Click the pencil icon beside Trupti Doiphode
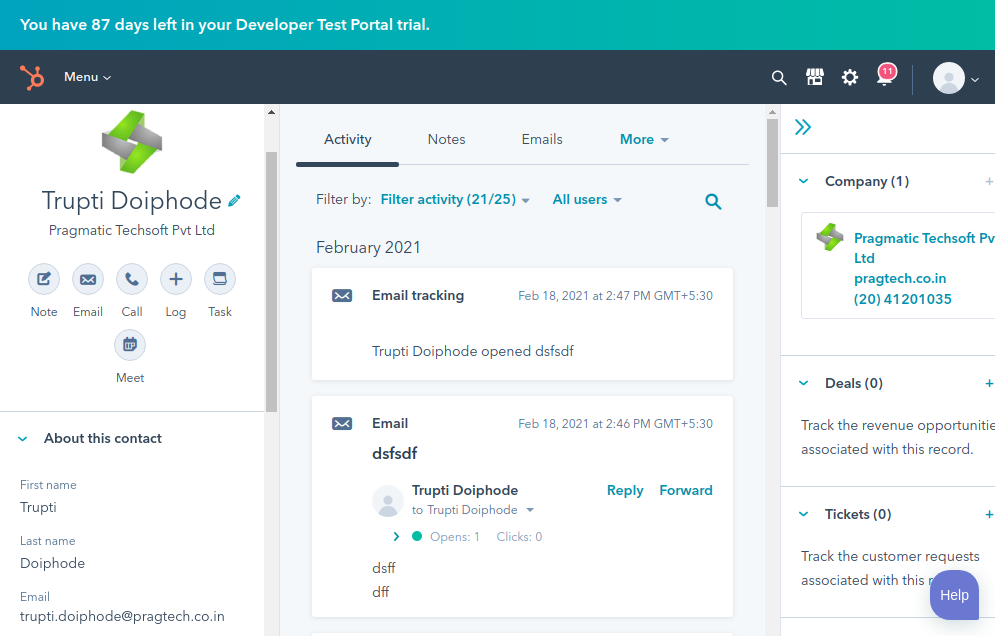 (234, 201)
